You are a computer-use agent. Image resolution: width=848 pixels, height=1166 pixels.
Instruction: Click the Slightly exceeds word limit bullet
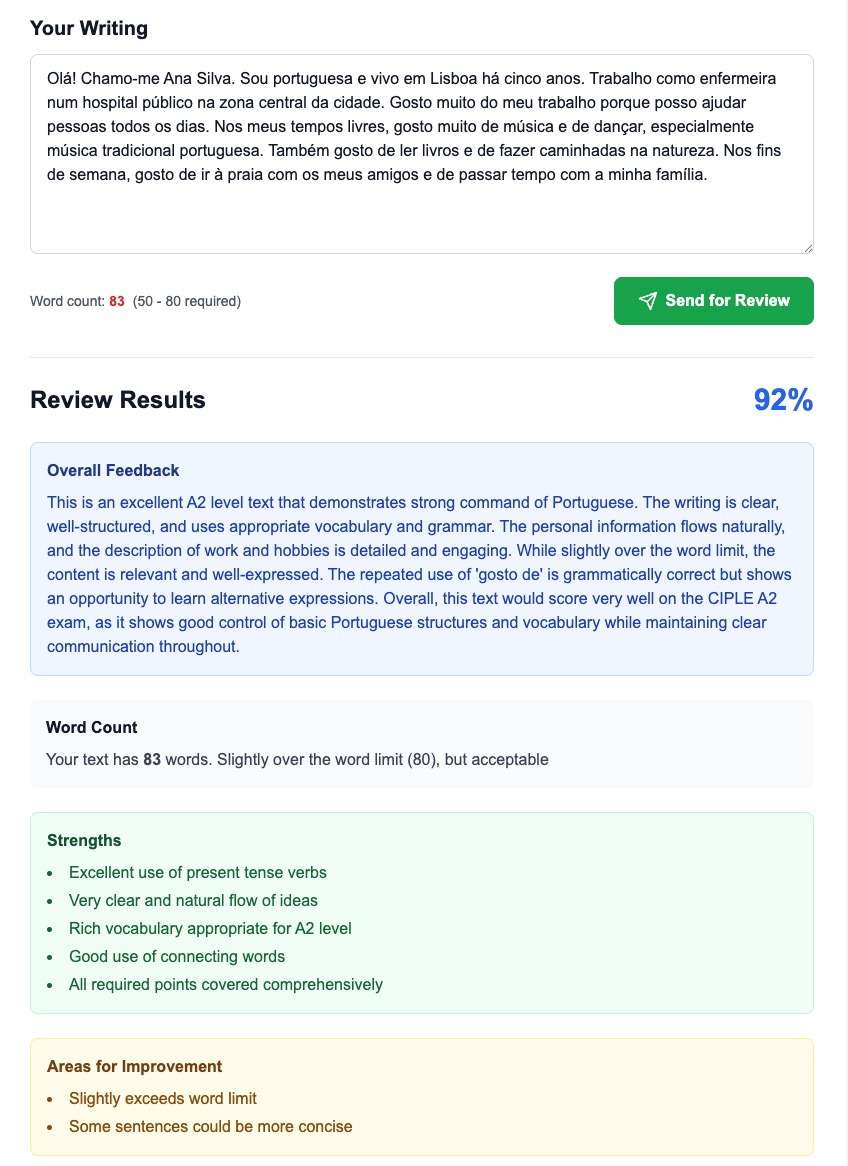162,1098
